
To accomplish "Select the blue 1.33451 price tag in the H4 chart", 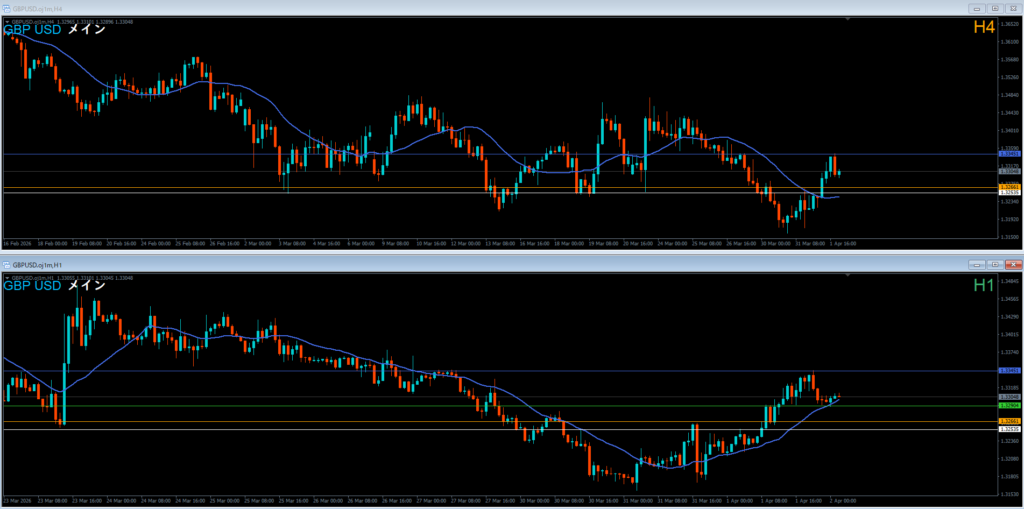I will pyautogui.click(x=1010, y=154).
